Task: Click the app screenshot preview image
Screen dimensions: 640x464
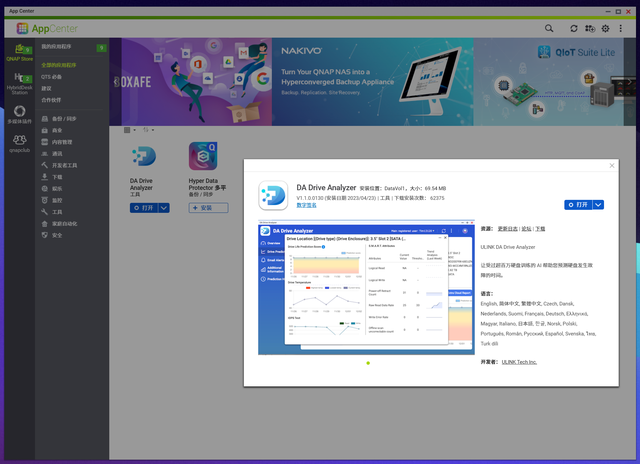Action: [366, 287]
